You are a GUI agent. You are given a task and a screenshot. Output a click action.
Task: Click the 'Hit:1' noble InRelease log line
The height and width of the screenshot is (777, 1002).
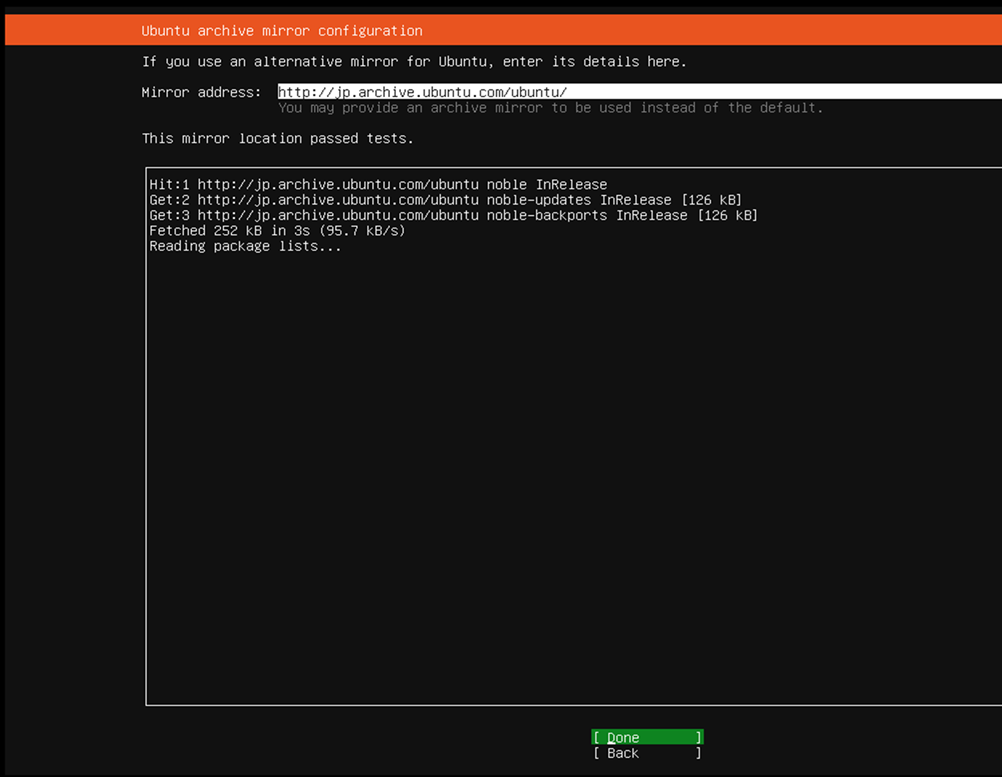(x=378, y=185)
